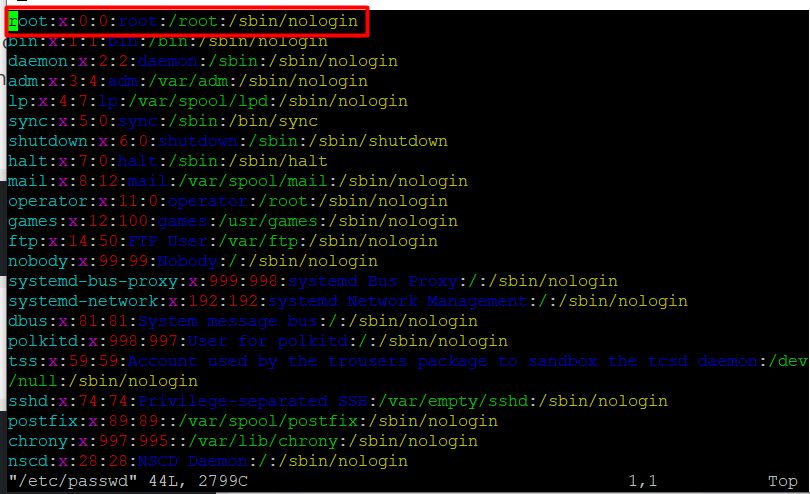Click the operator account line
Image resolution: width=810 pixels, height=494 pixels.
pos(228,201)
